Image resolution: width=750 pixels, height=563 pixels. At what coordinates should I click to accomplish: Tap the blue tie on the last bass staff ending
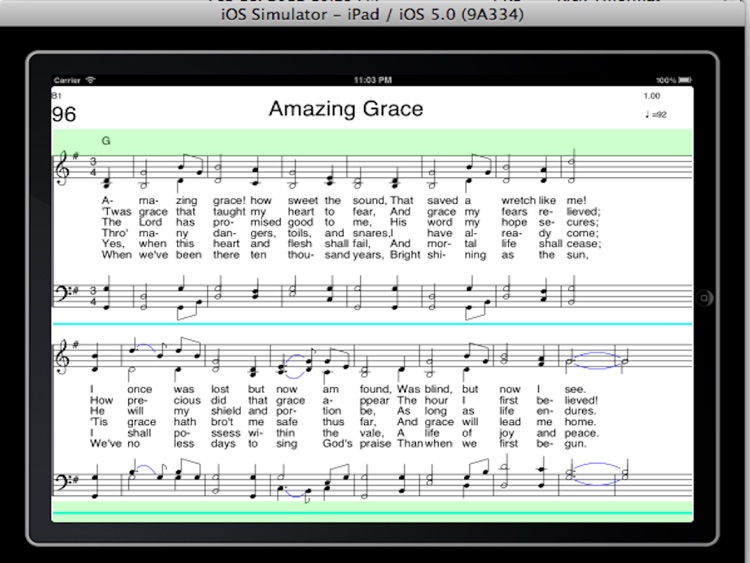click(597, 474)
